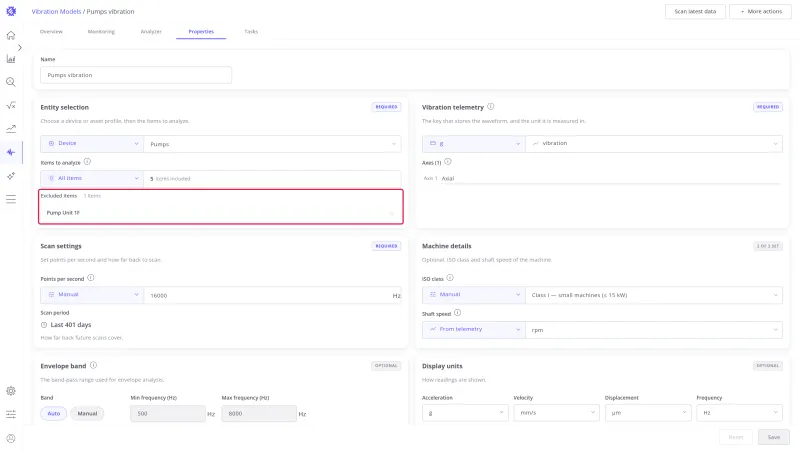This screenshot has width=800, height=450.
Task: Click the Min frequency 500 field
Action: tap(168, 413)
